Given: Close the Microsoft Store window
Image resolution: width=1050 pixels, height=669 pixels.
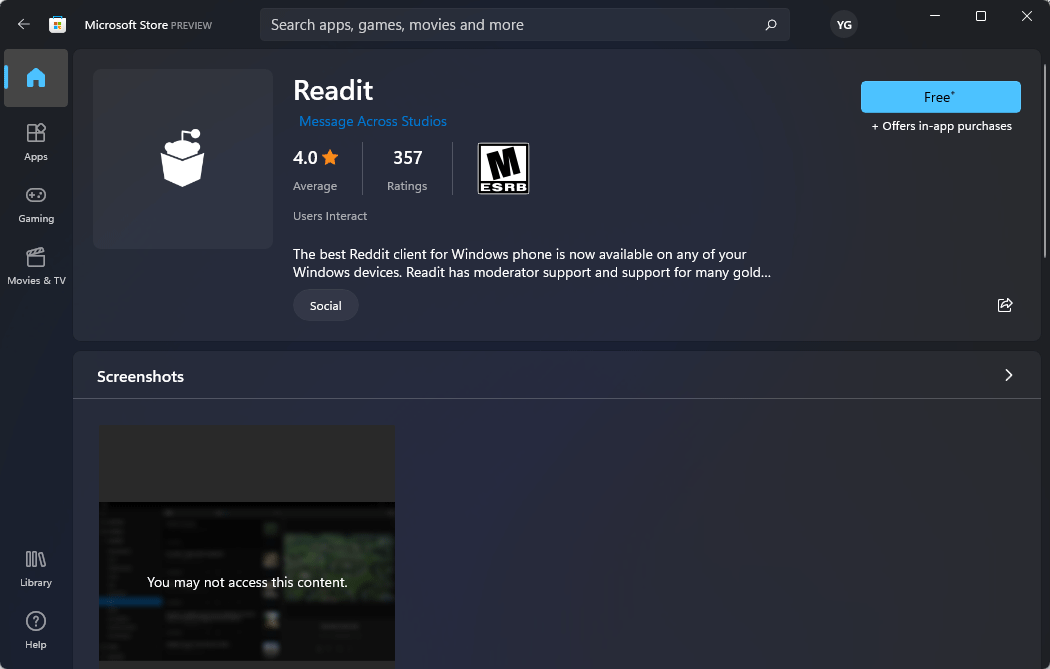Looking at the screenshot, I should [1027, 16].
